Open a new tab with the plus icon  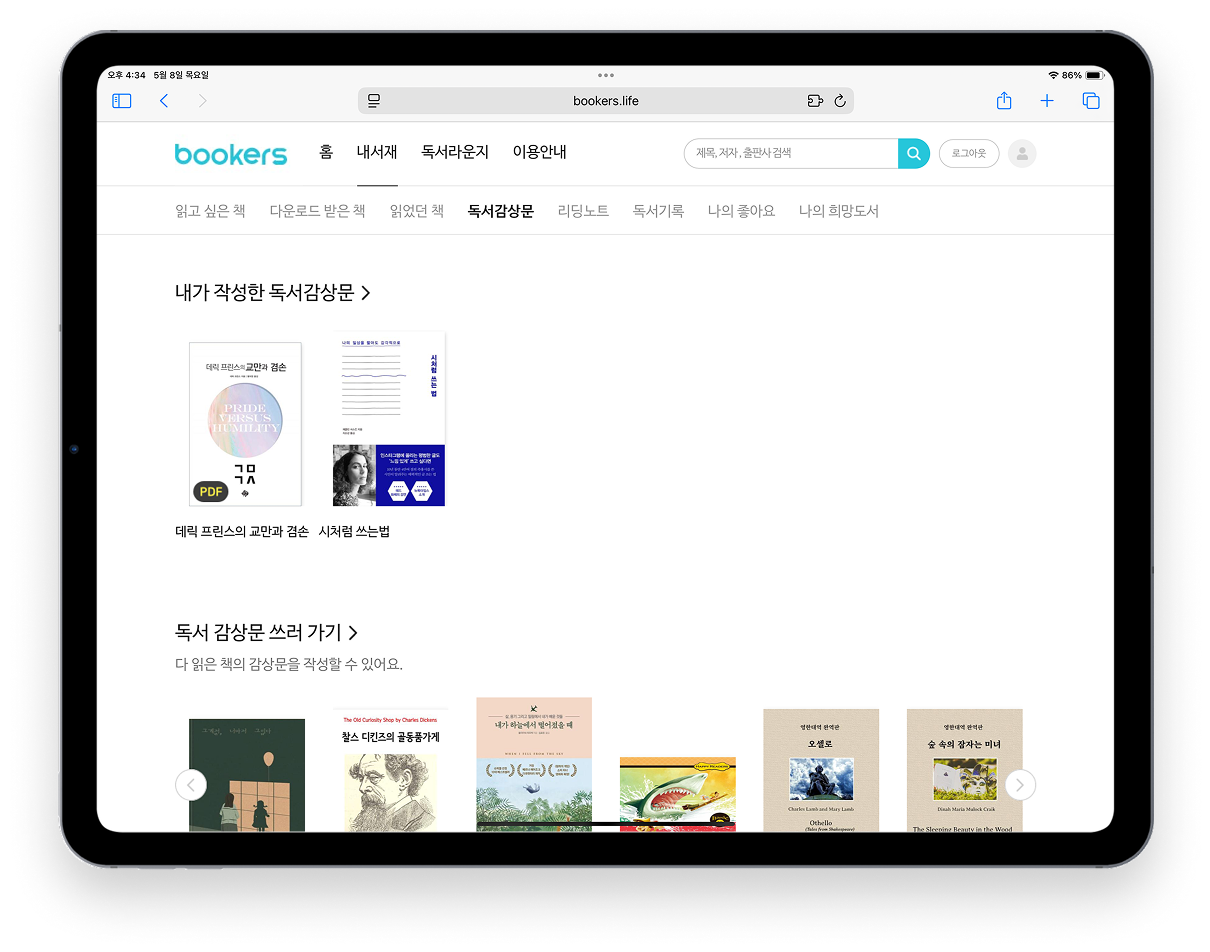point(1047,101)
